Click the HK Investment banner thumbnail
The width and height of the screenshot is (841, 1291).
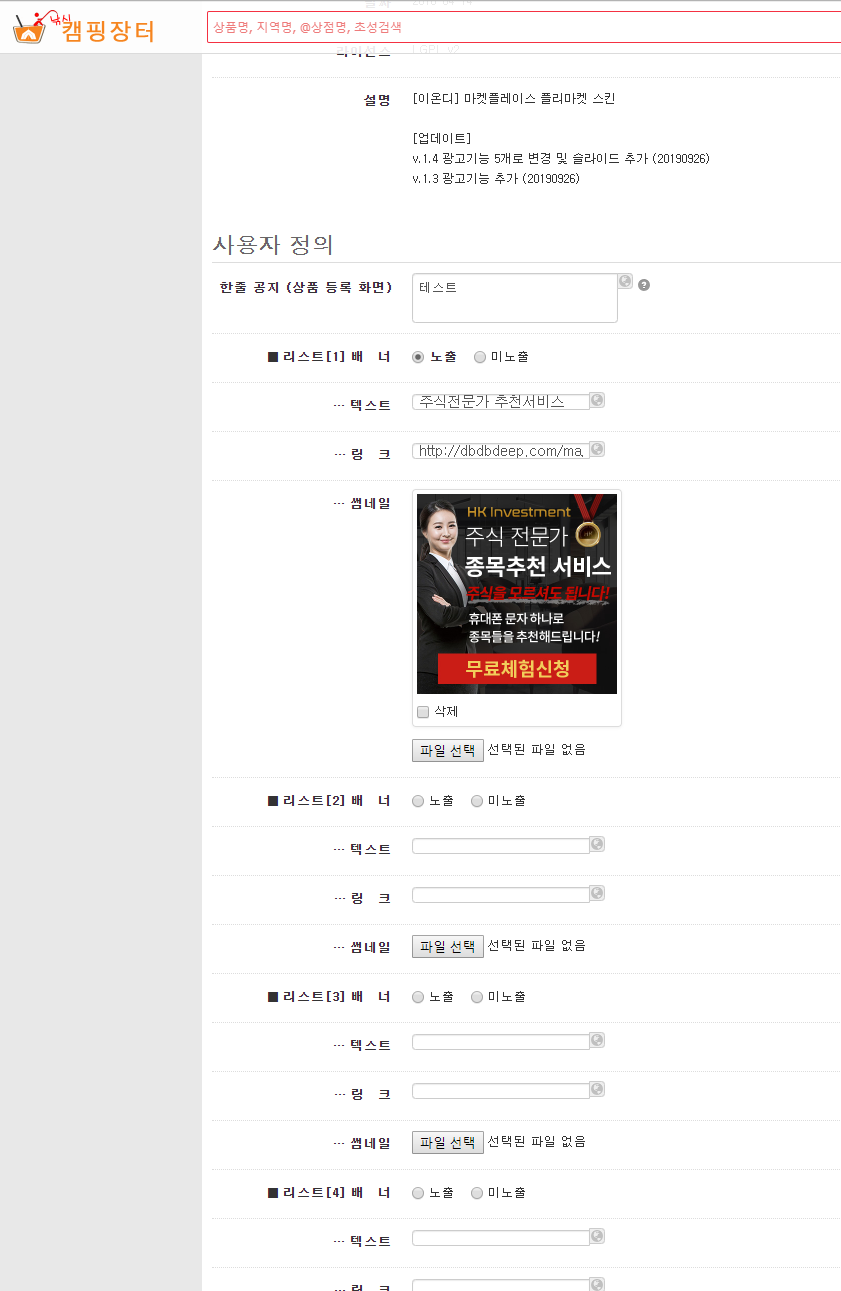click(516, 593)
